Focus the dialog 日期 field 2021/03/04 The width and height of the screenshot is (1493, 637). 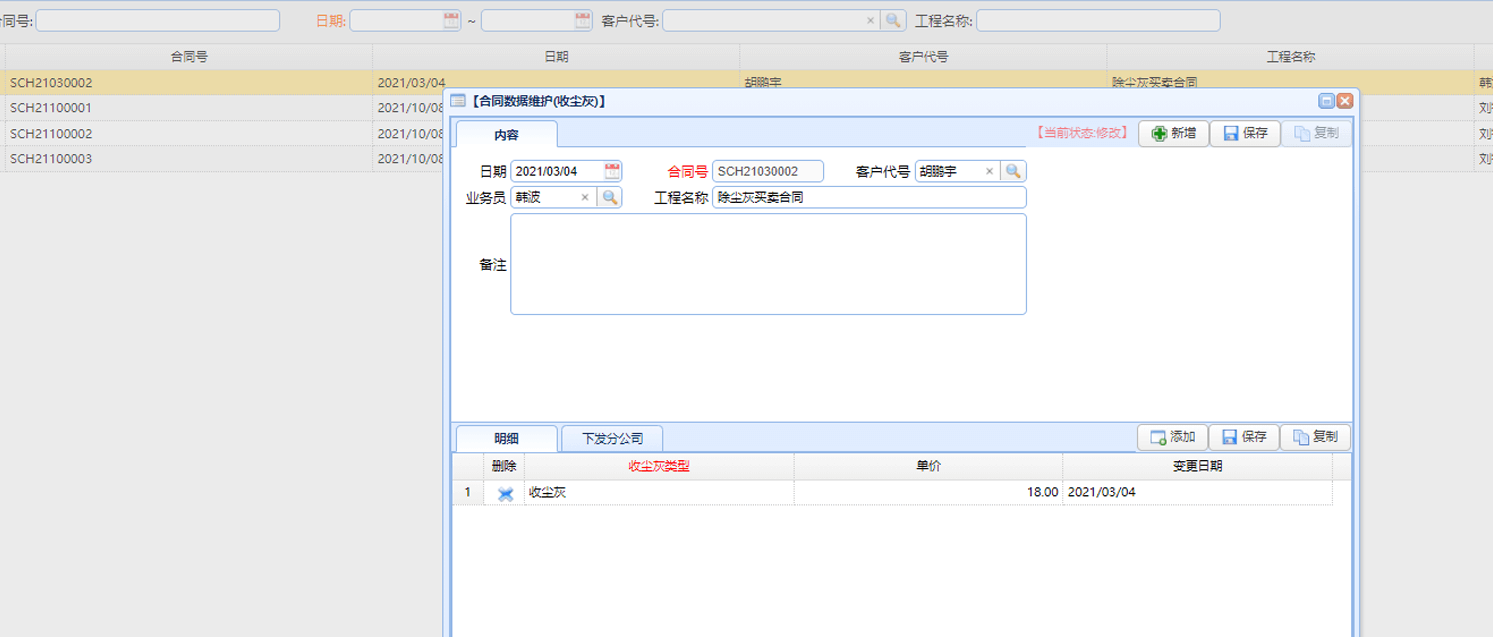click(x=557, y=171)
